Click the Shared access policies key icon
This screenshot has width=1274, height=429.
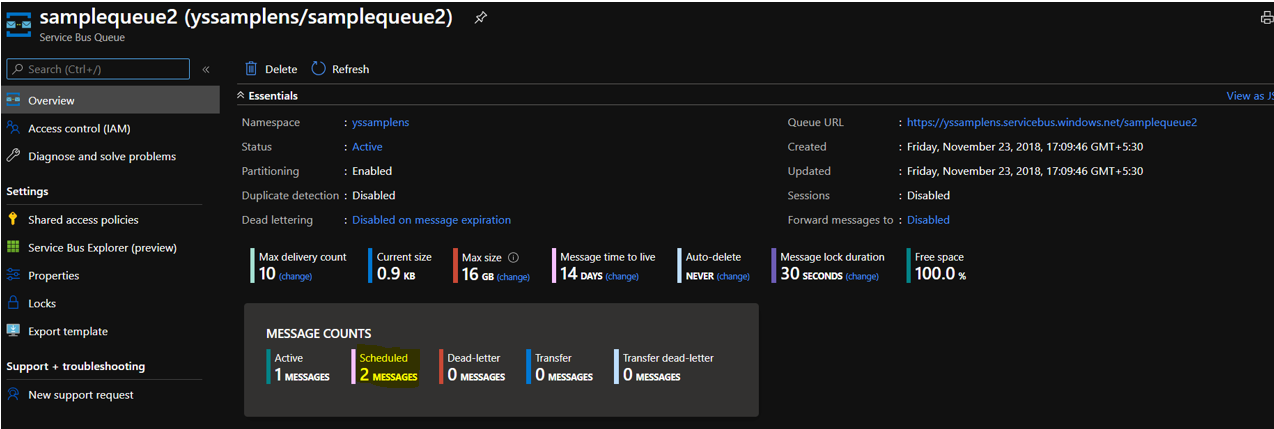tap(13, 220)
